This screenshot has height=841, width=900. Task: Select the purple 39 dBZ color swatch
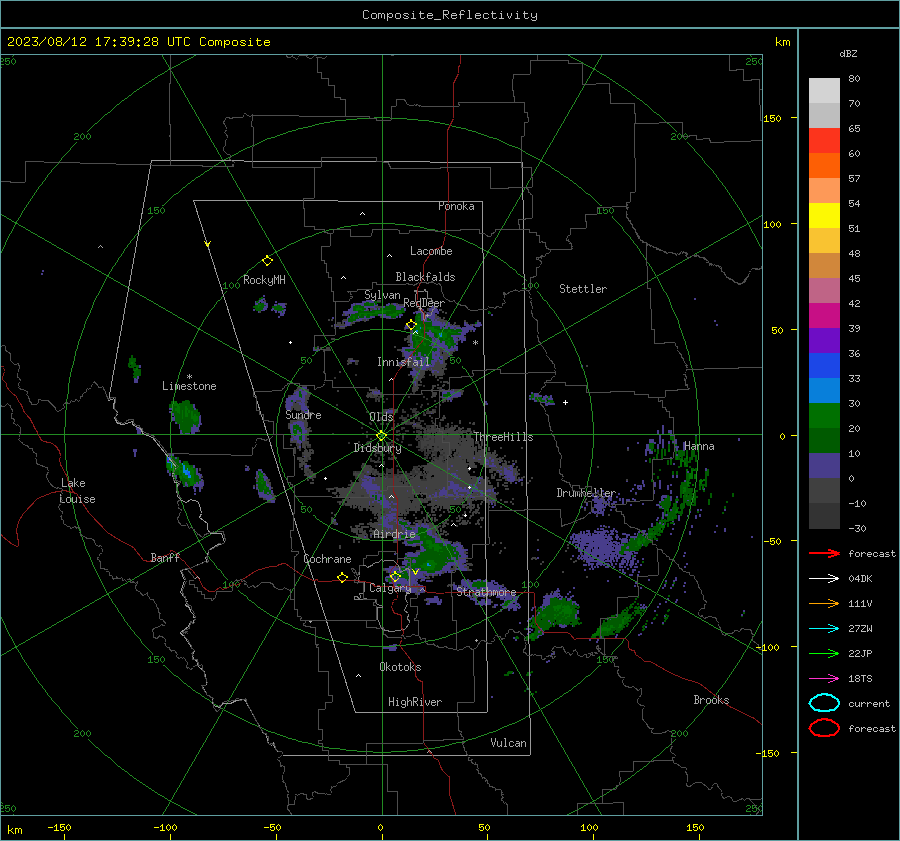[824, 340]
